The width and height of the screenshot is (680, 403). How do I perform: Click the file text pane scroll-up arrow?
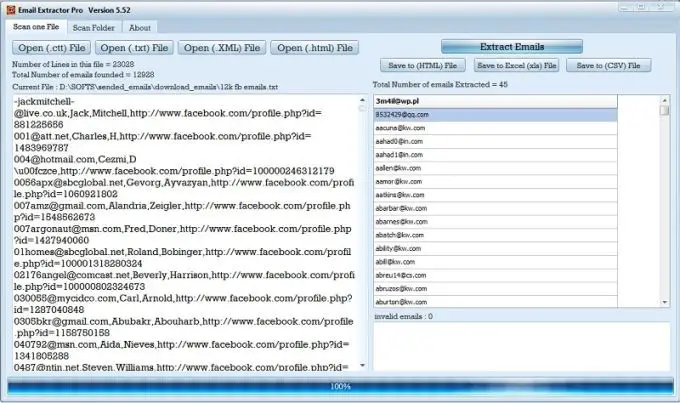(363, 100)
